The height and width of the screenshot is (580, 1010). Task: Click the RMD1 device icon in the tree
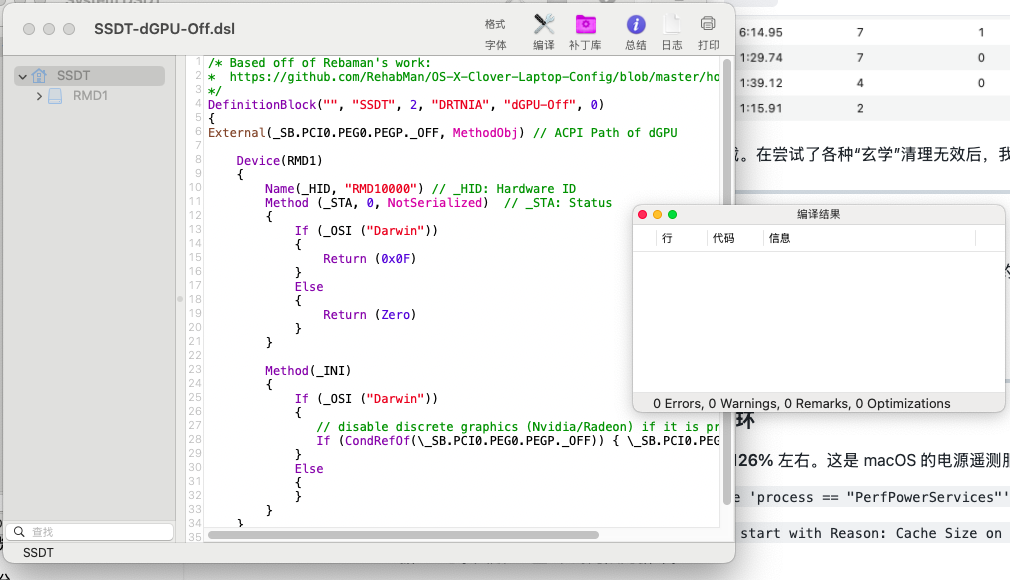click(56, 96)
